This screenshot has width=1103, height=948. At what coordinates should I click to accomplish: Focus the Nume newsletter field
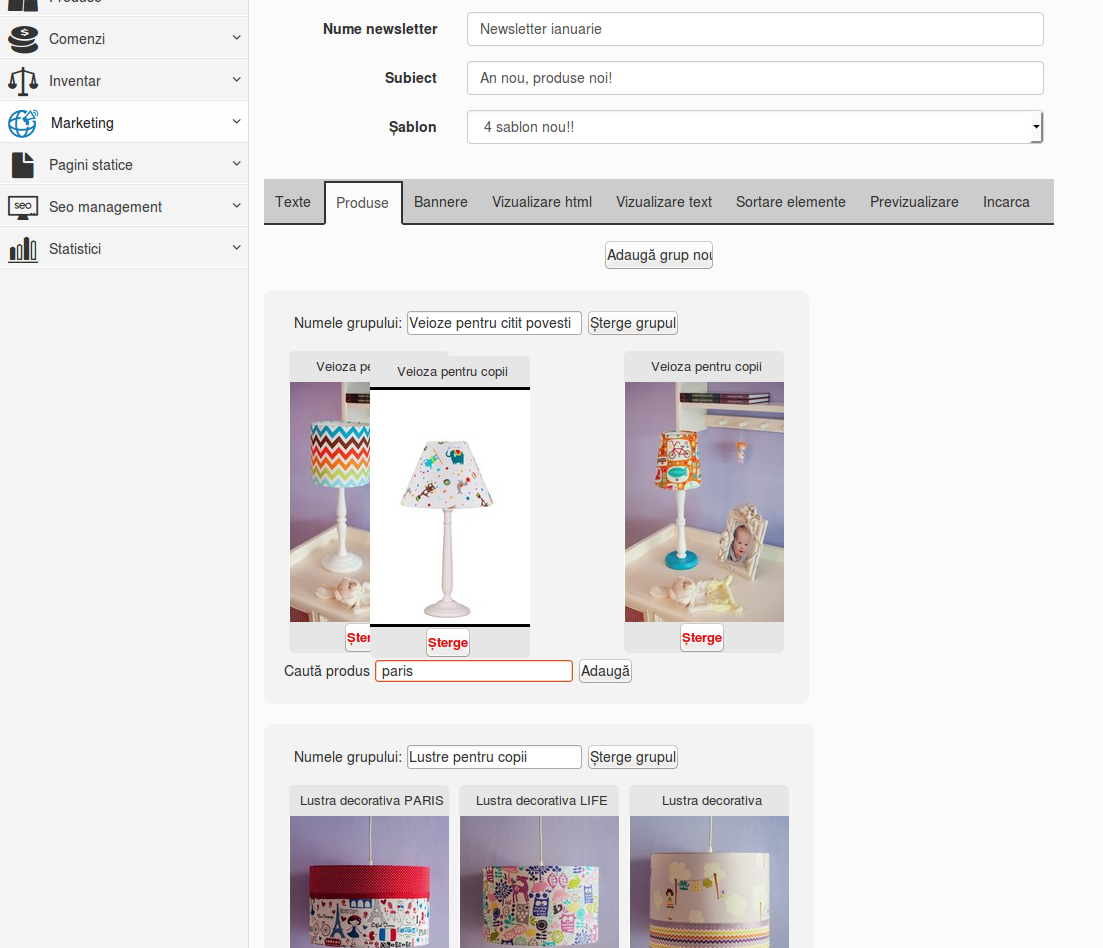click(755, 29)
